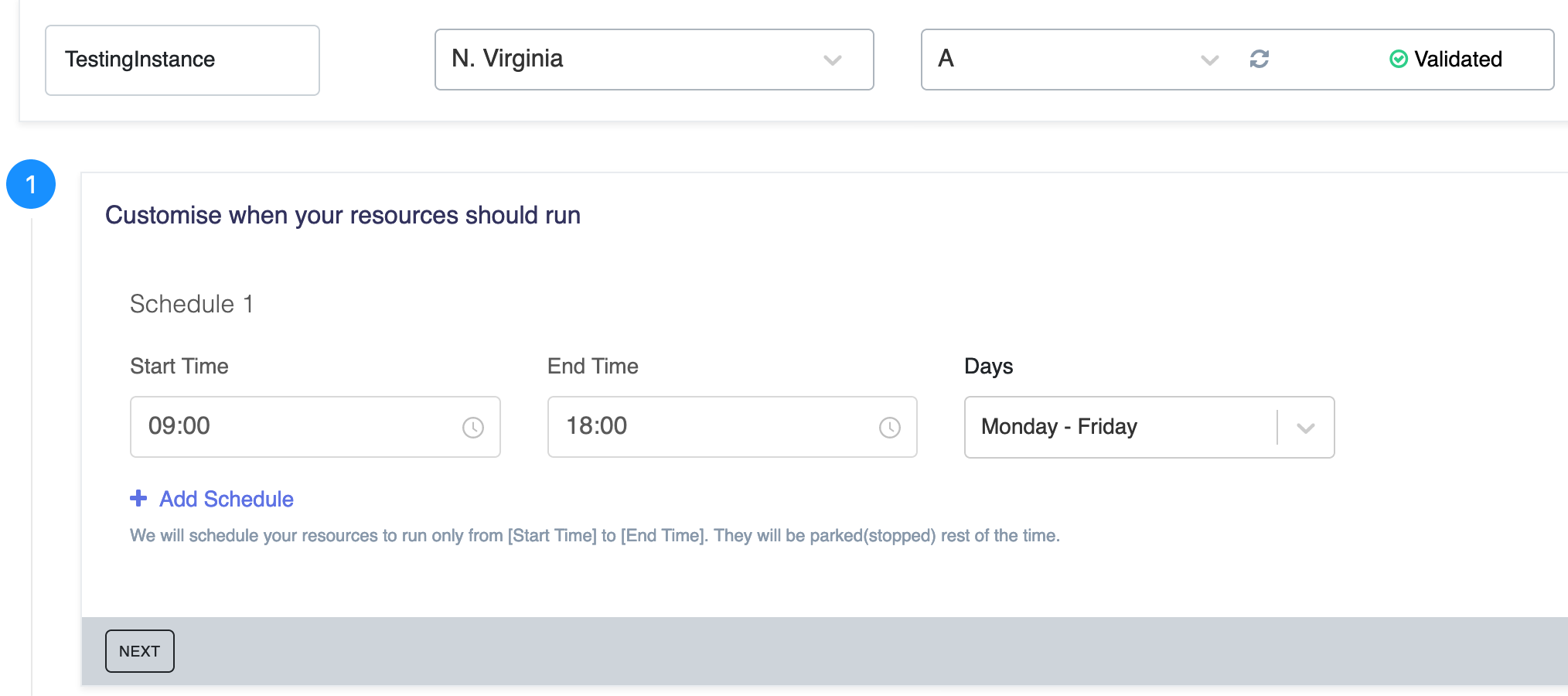Screen dimensions: 1568x696
Task: Click the End Time field showing 18:00
Action: [732, 427]
